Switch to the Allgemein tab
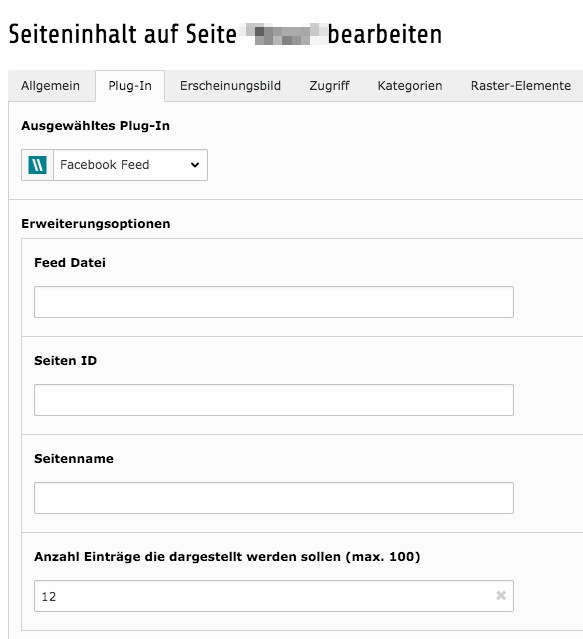 point(51,86)
